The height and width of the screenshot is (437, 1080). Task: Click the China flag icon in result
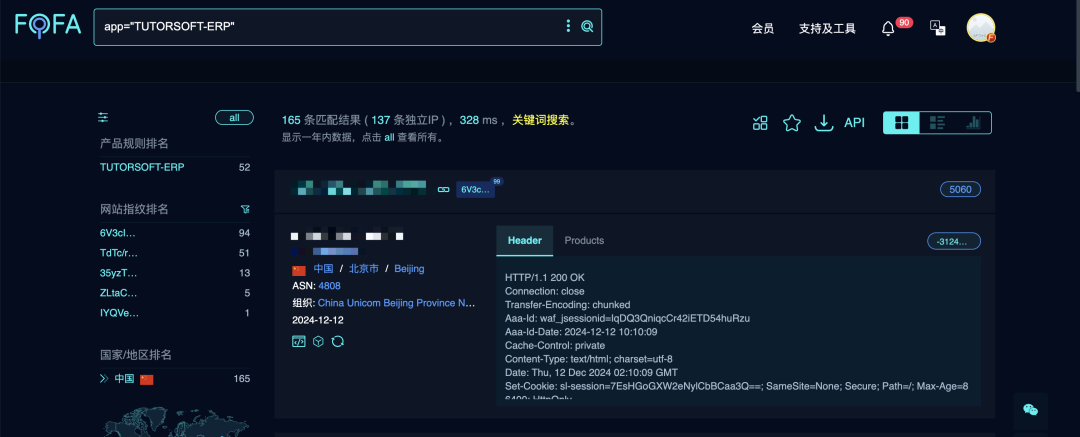299,269
